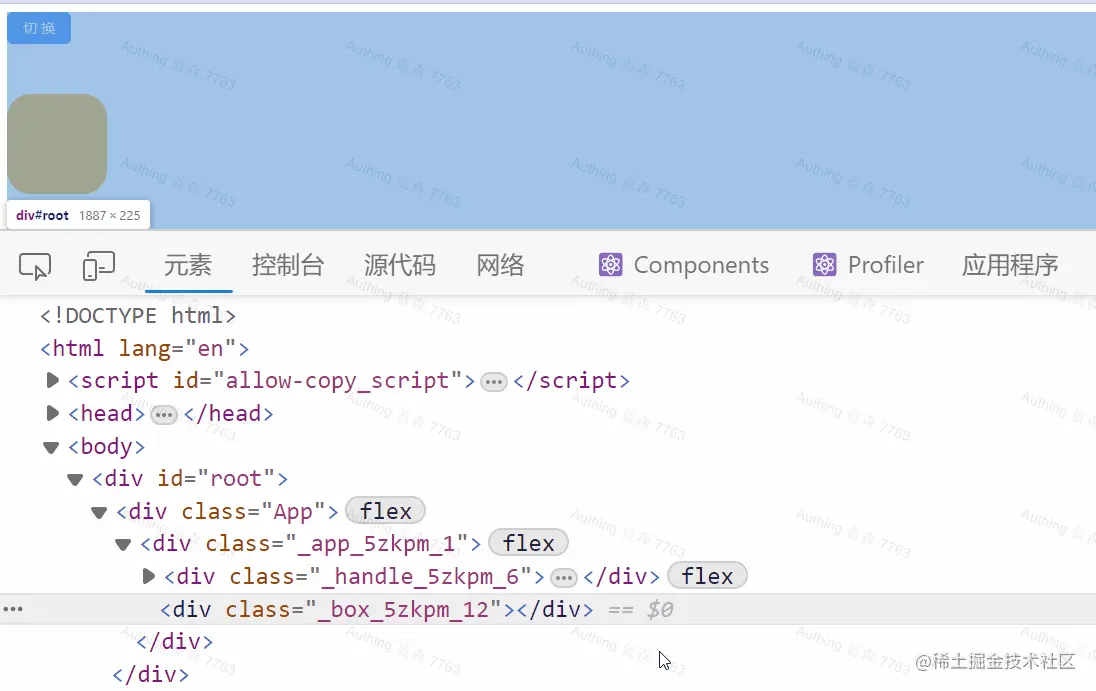
Task: Open the Components tab
Action: tap(684, 265)
